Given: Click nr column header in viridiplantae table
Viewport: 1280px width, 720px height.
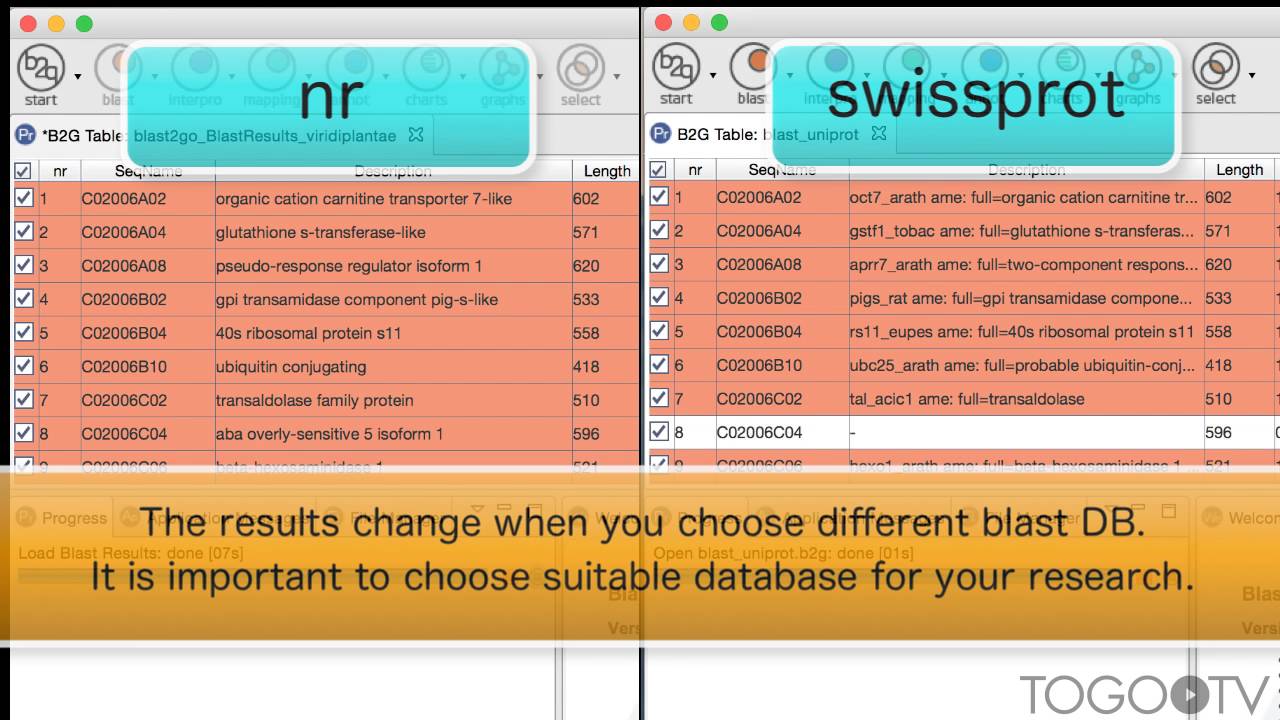Looking at the screenshot, I should click(60, 171).
